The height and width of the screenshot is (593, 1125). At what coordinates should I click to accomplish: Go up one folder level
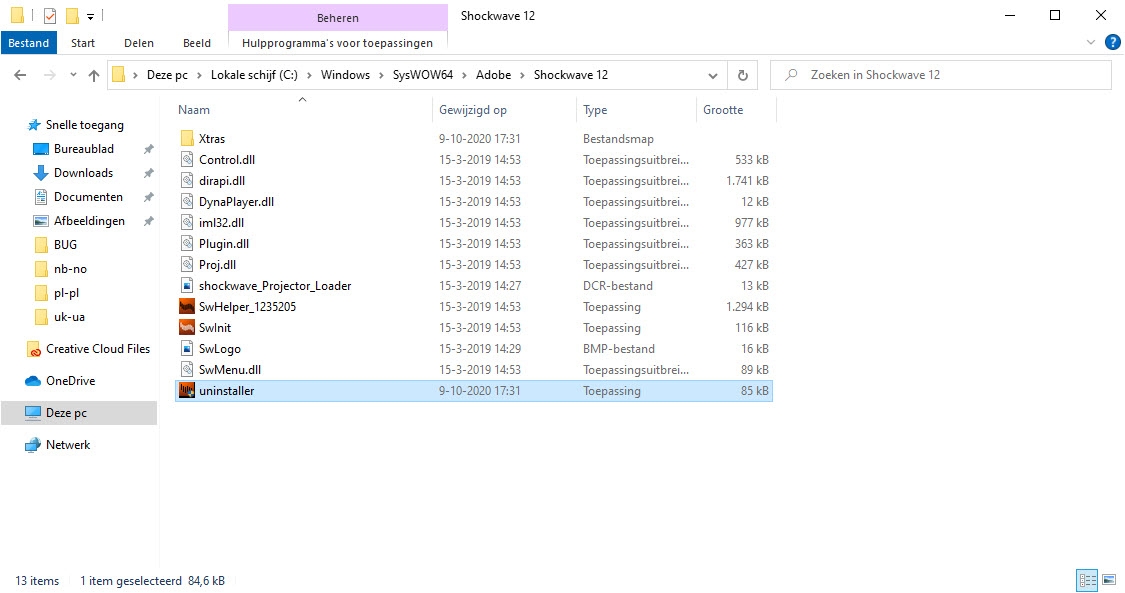[x=93, y=75]
